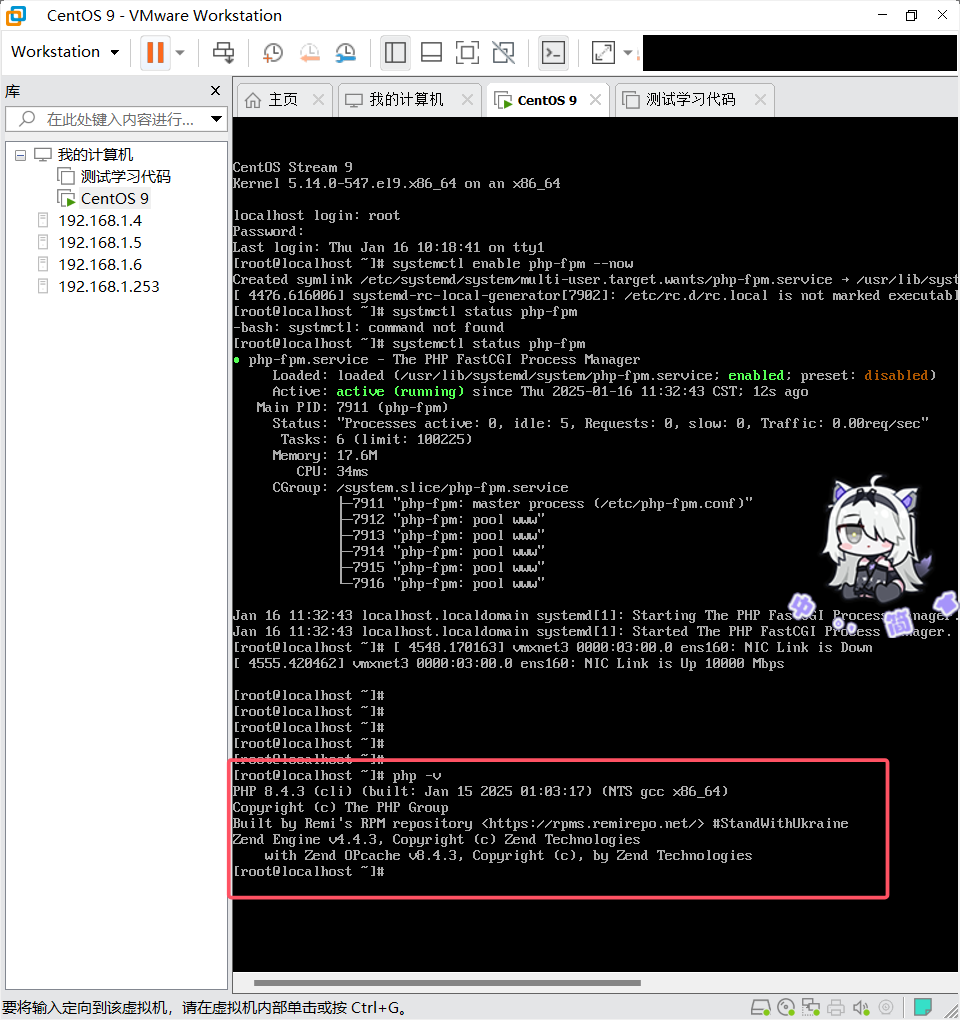Click the CD/DVD drive status icon
960x1020 pixels.
click(x=786, y=1008)
